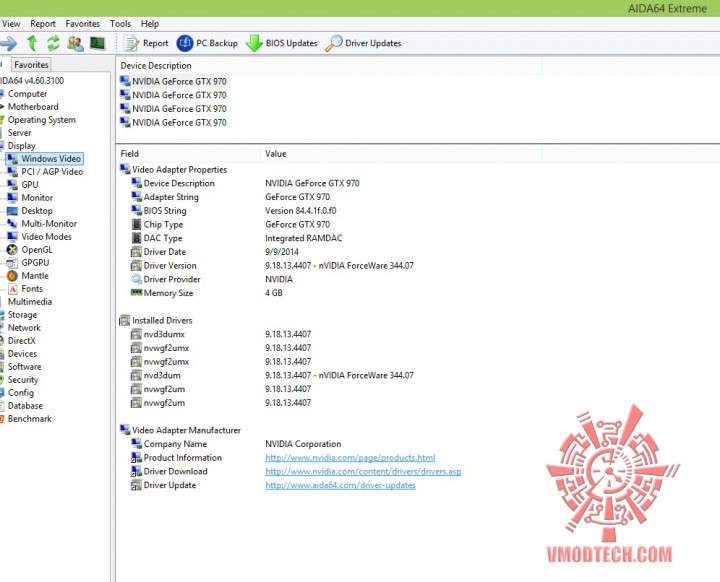
Task: Select Software category
Action: (x=24, y=367)
